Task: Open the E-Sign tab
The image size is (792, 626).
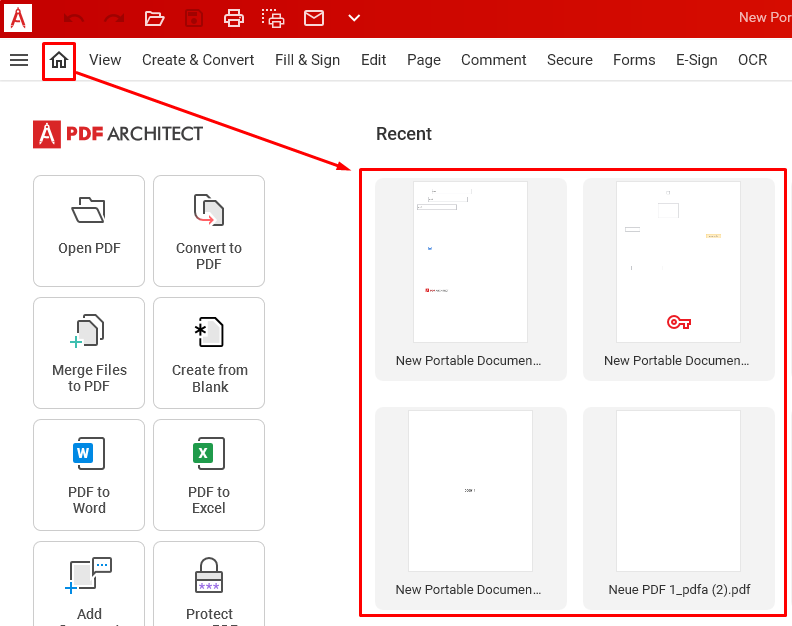Action: point(697,60)
